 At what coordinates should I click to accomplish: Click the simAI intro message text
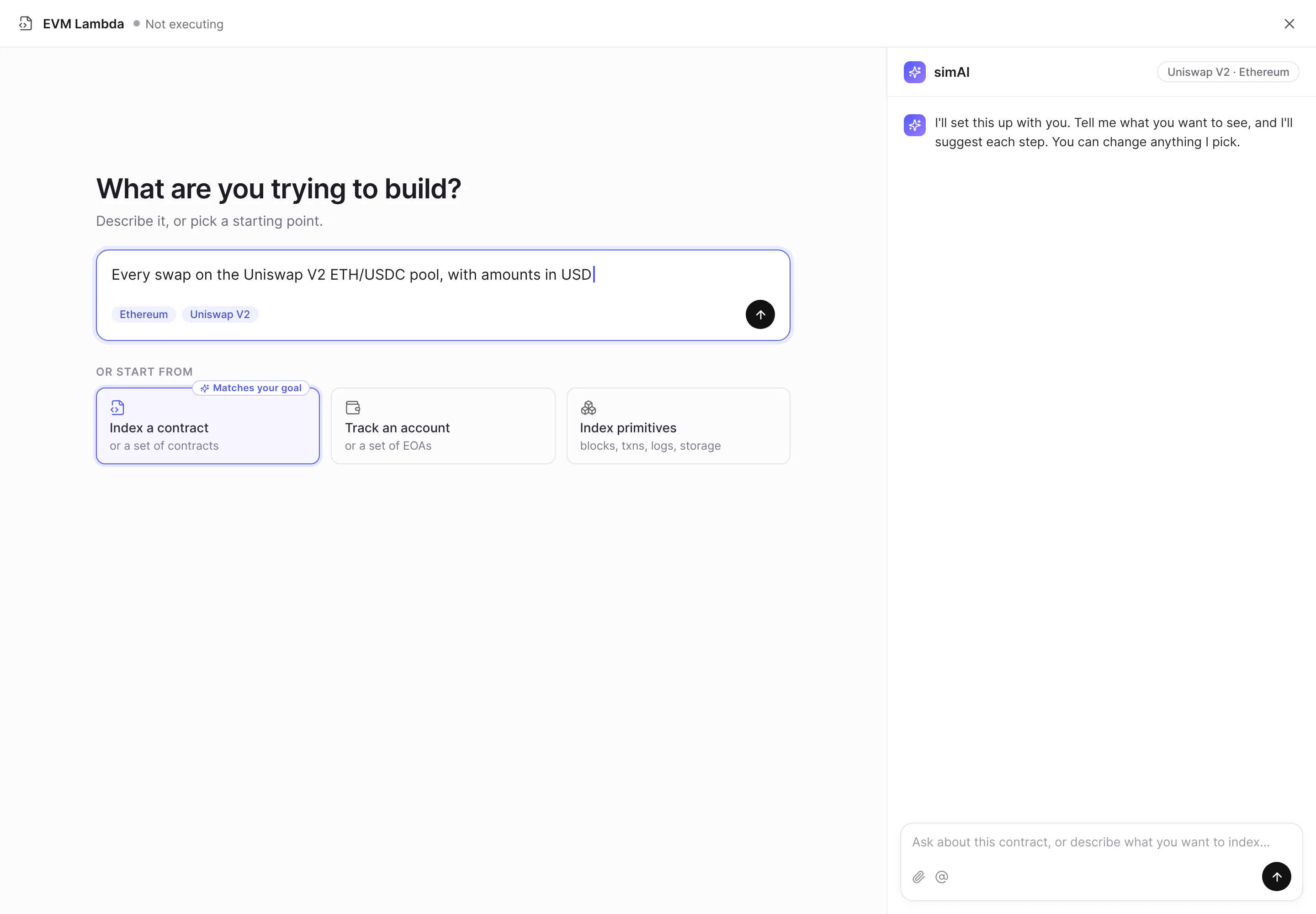[x=1114, y=132]
